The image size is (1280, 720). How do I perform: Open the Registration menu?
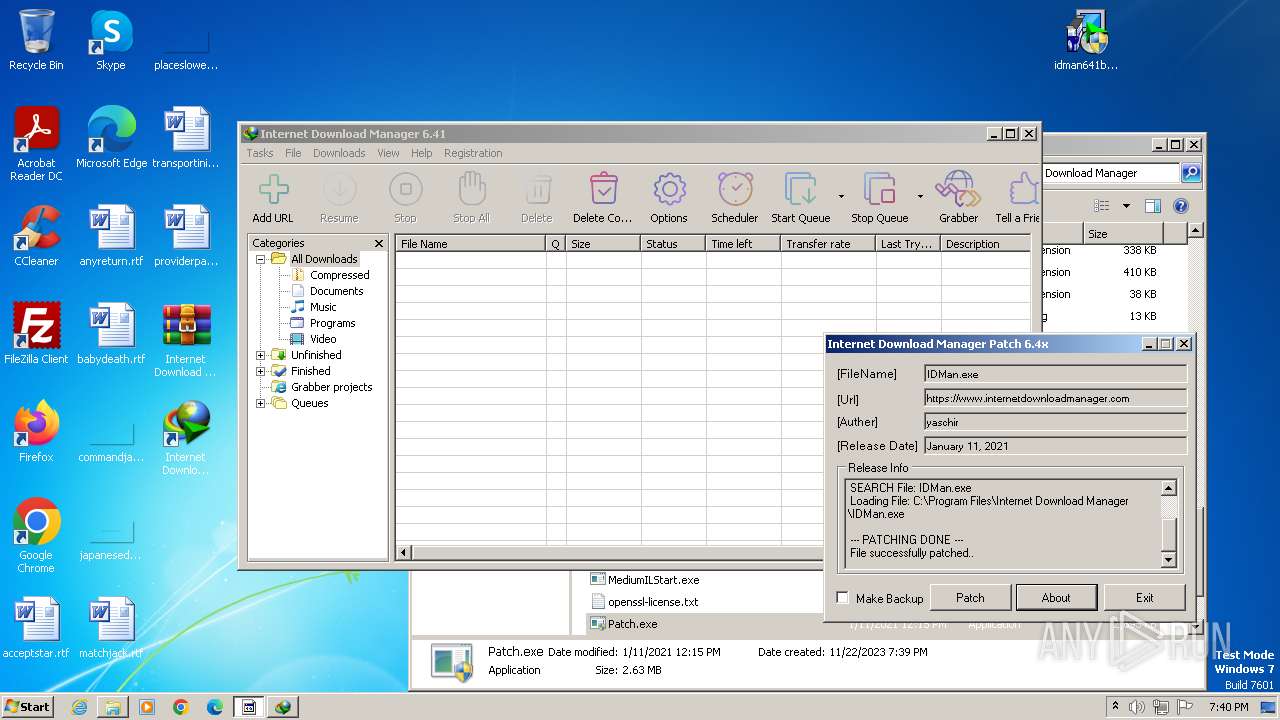(x=473, y=153)
